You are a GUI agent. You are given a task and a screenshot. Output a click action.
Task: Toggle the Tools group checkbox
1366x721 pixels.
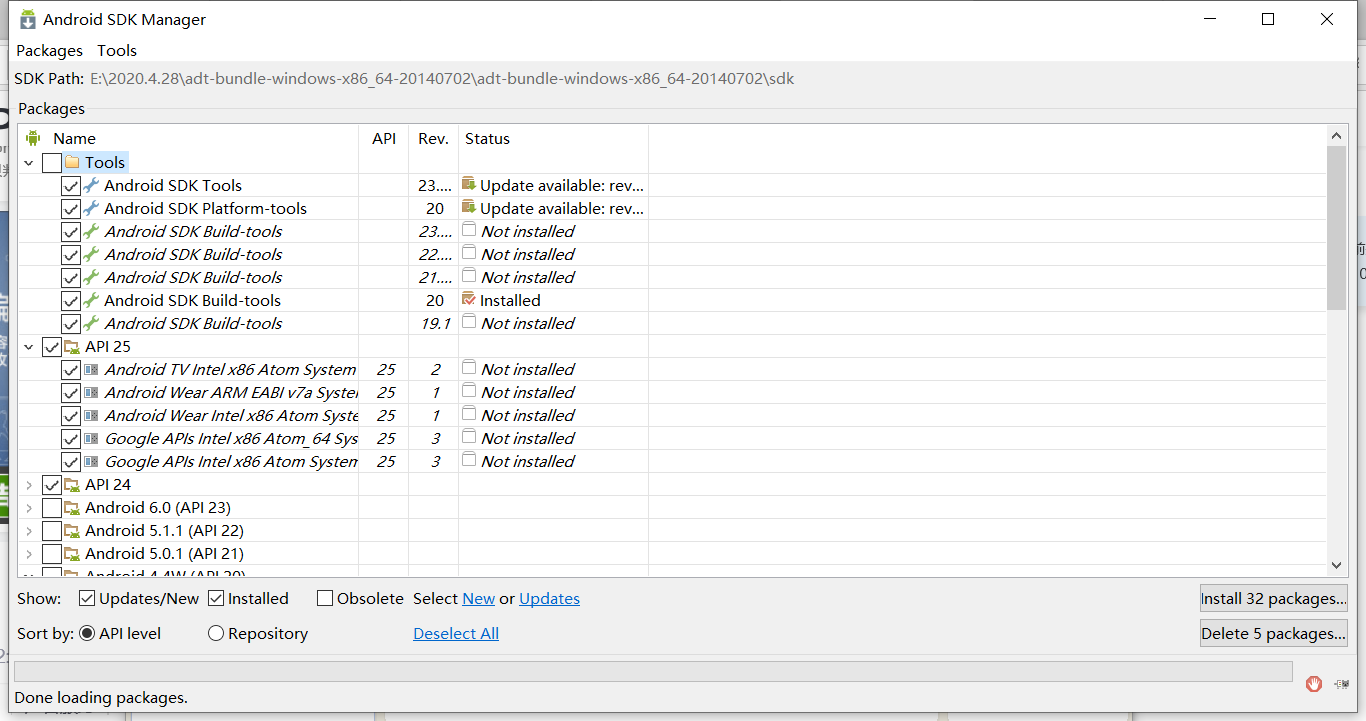pos(52,163)
